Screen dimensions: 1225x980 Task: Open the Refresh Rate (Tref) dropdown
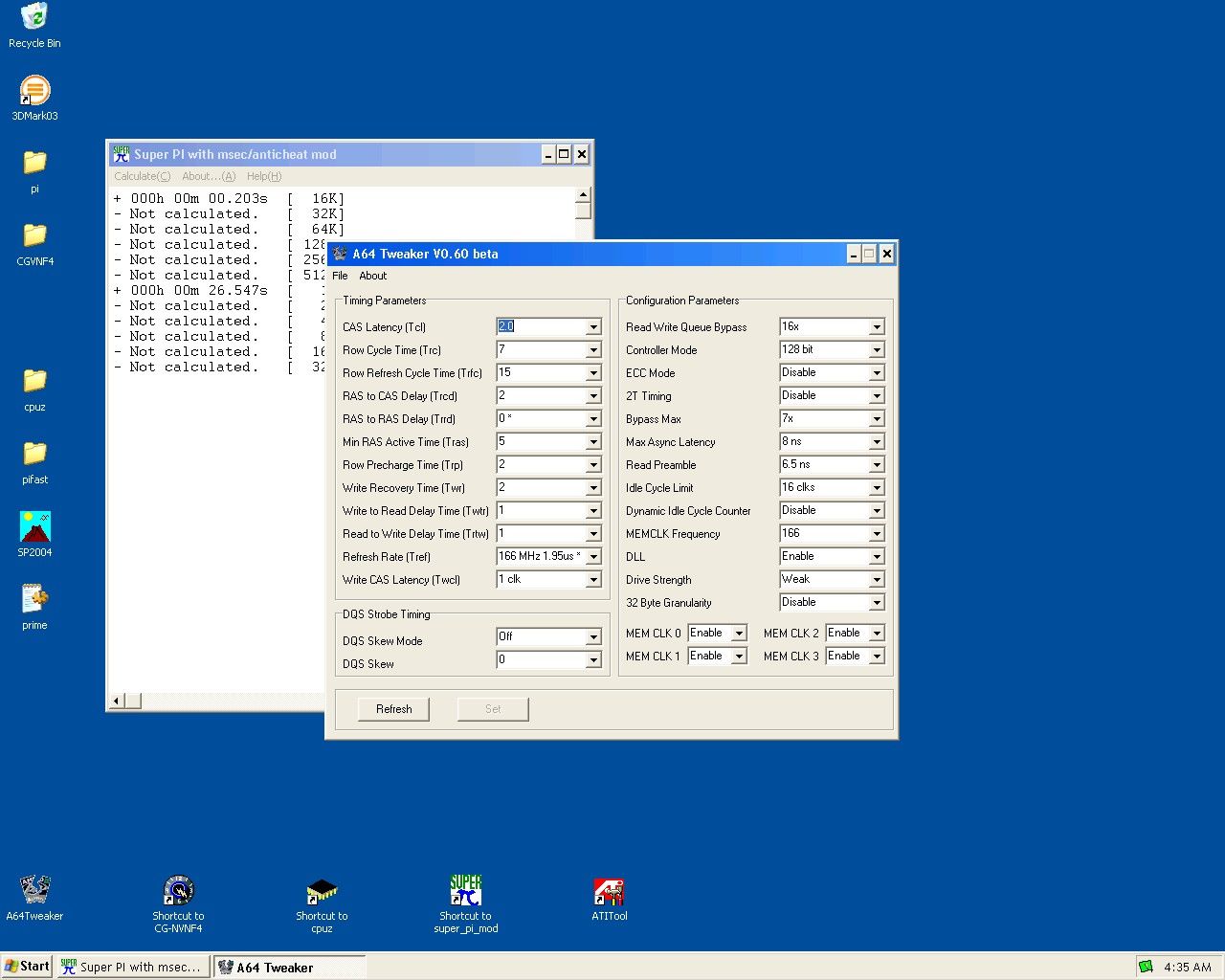[x=593, y=557]
